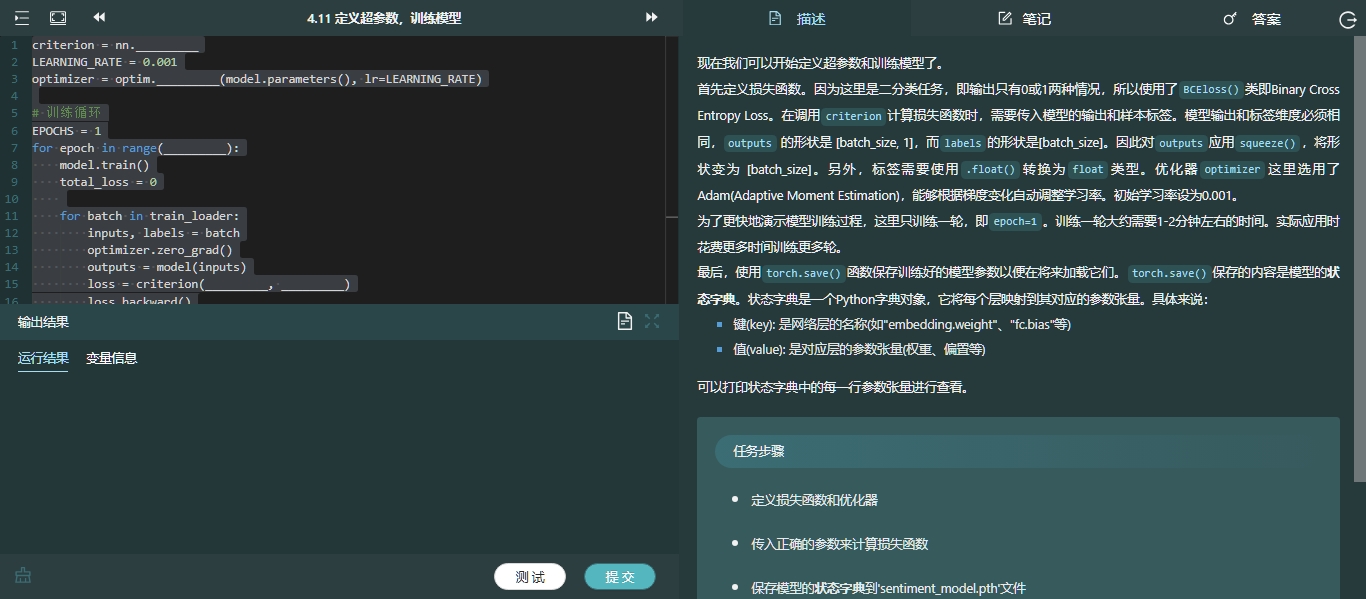Click the gift box icon at bottom left
The image size is (1366, 599).
pos(23,575)
